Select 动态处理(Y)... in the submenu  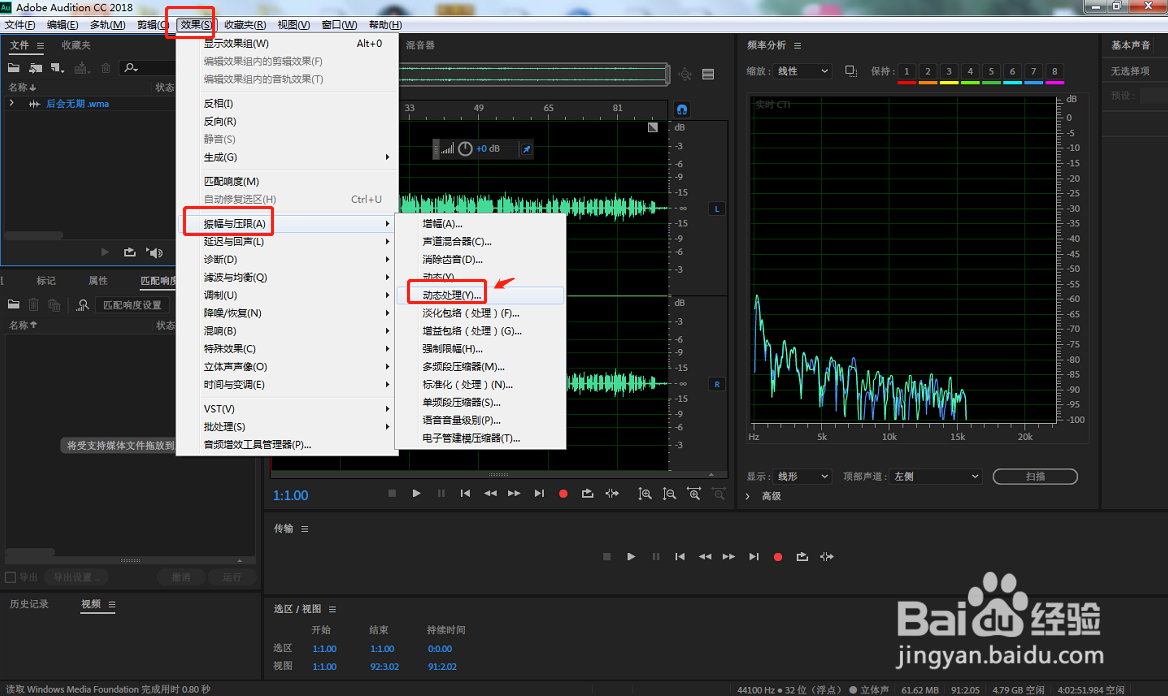(x=480, y=295)
